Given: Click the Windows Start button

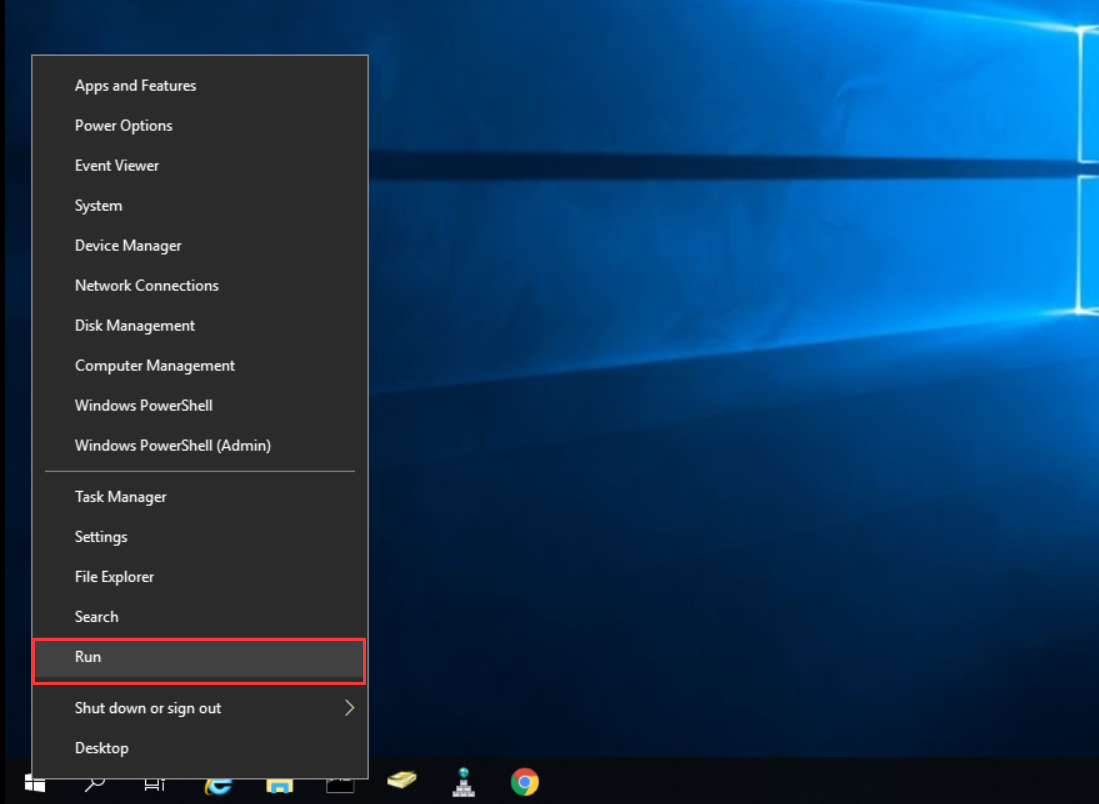Looking at the screenshot, I should point(35,783).
